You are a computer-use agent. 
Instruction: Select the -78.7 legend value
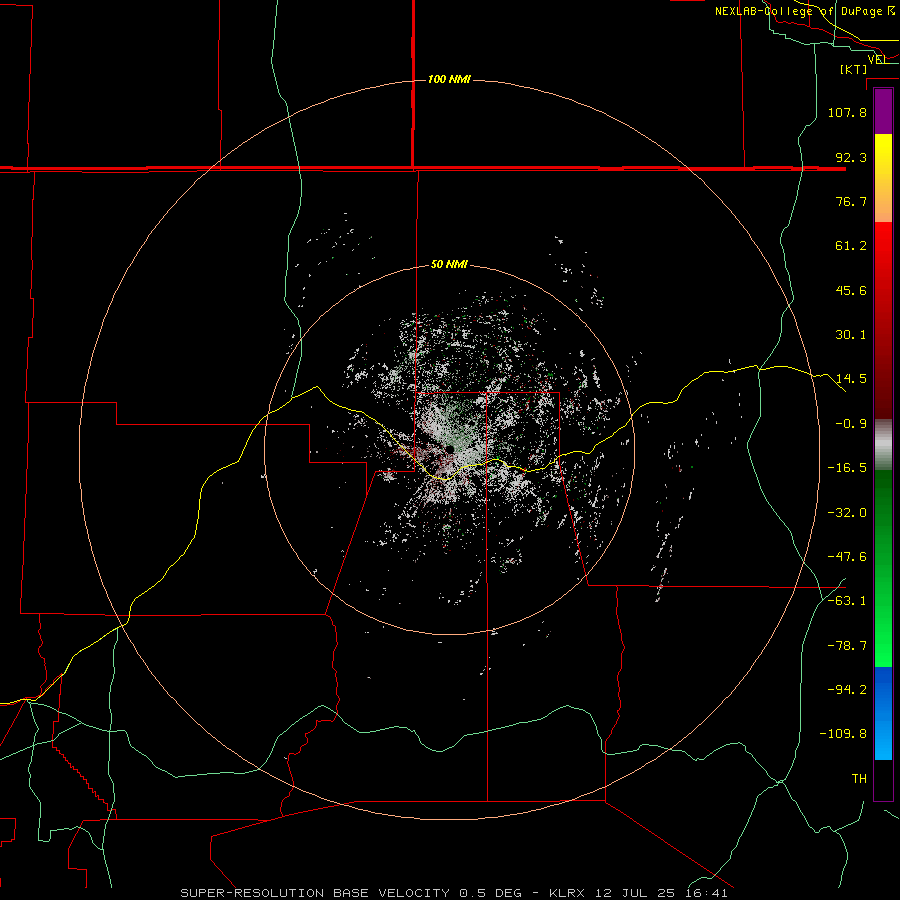(847, 646)
